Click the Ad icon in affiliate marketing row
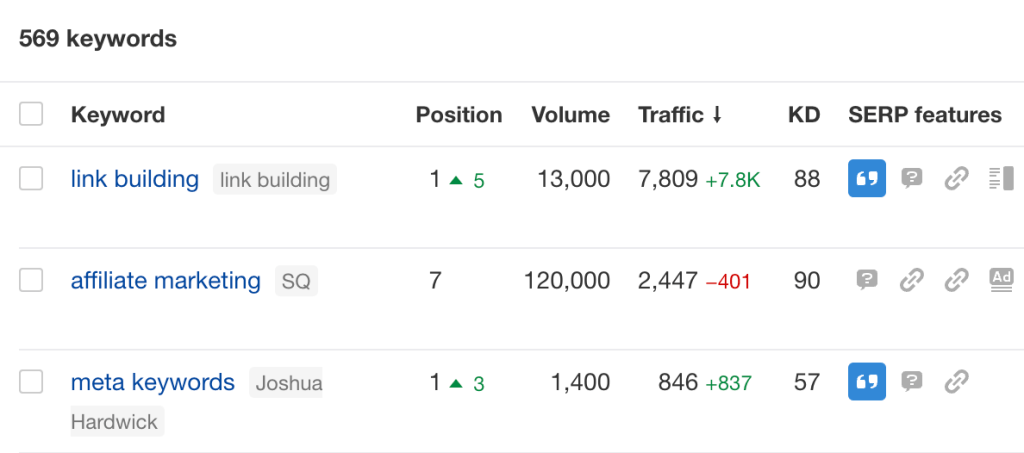Screen dimensions: 1024x453 coord(1000,280)
